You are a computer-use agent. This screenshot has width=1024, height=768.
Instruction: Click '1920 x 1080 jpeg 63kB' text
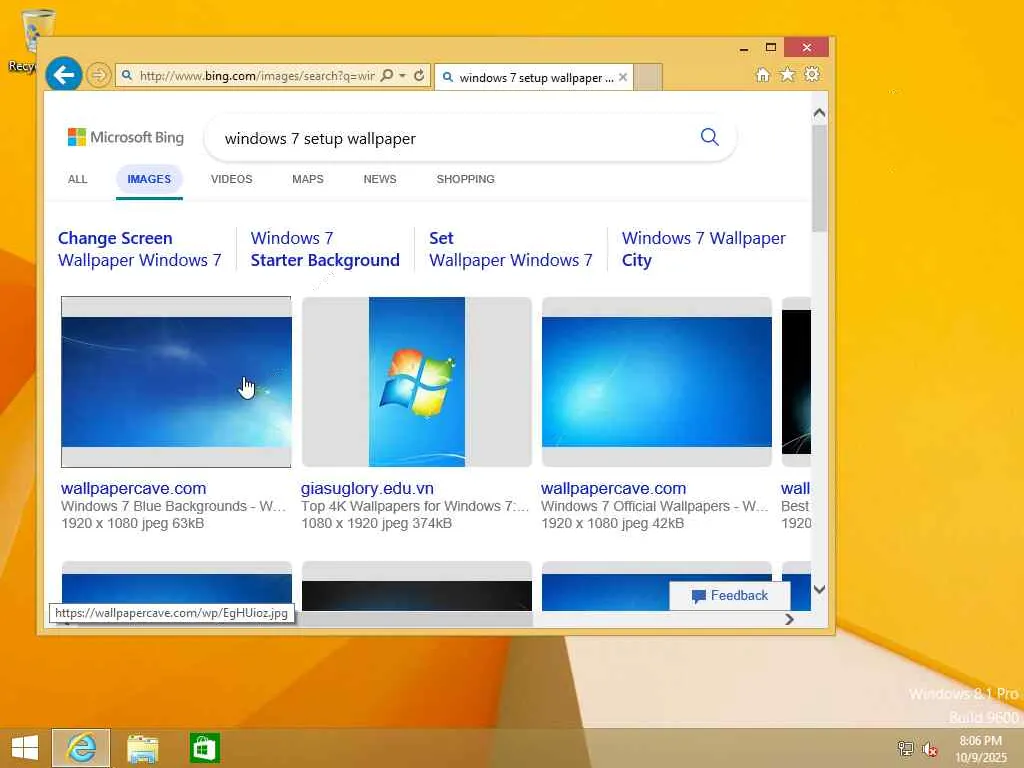(x=133, y=523)
